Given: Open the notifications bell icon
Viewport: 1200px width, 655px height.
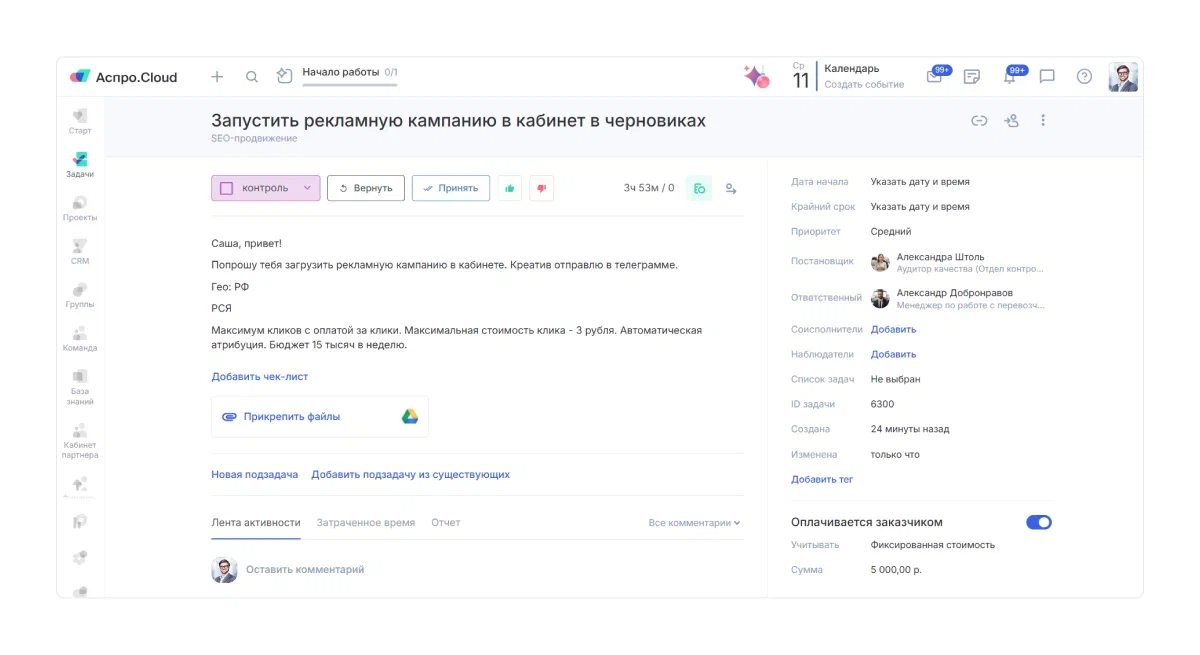Looking at the screenshot, I should [1010, 77].
